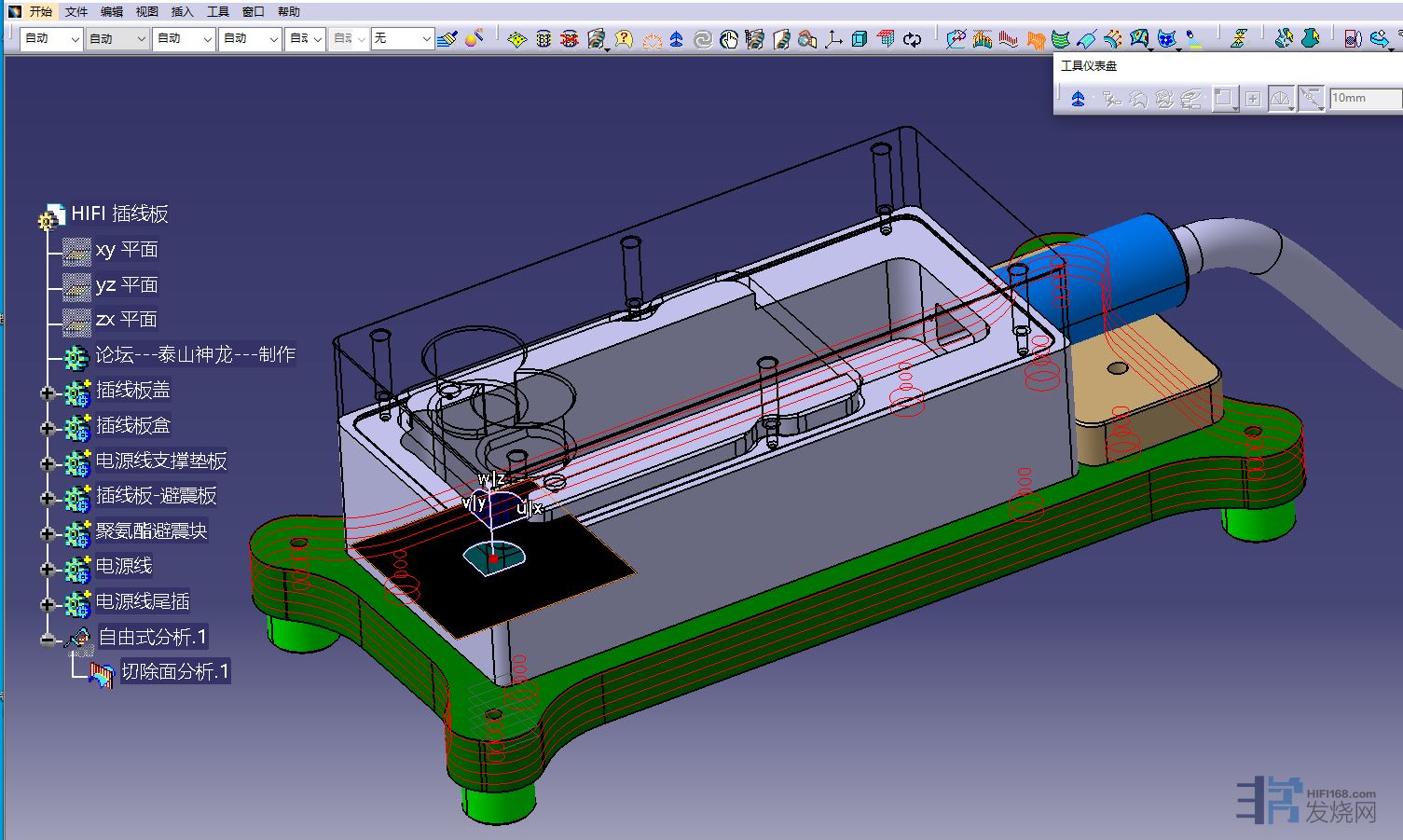Click the circular arrows update icon
The image size is (1403, 840).
912,38
